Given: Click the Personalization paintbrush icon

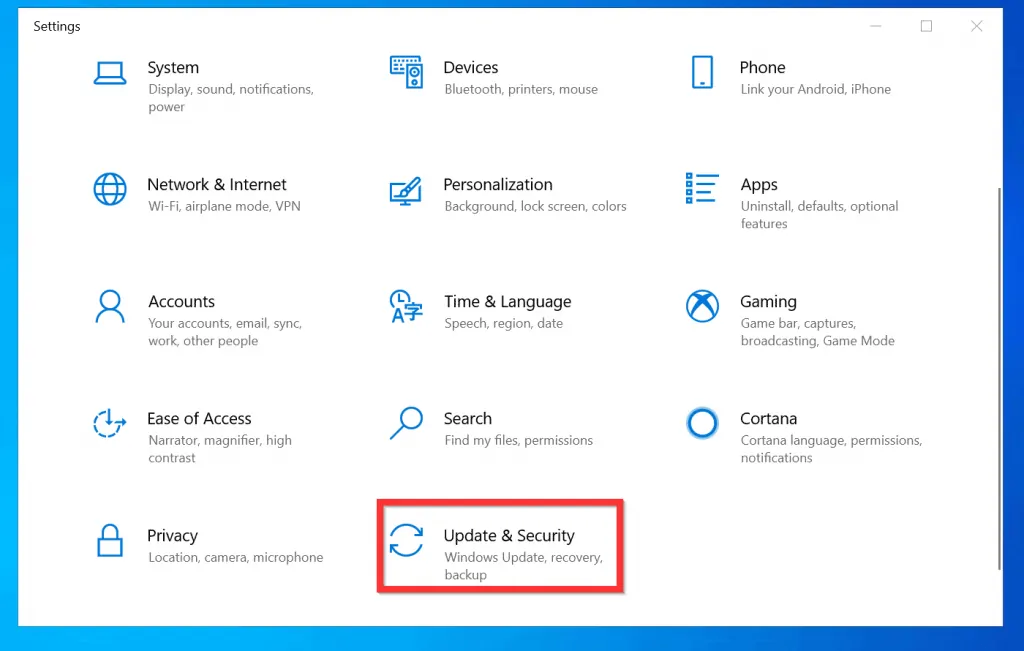Looking at the screenshot, I should [x=406, y=191].
